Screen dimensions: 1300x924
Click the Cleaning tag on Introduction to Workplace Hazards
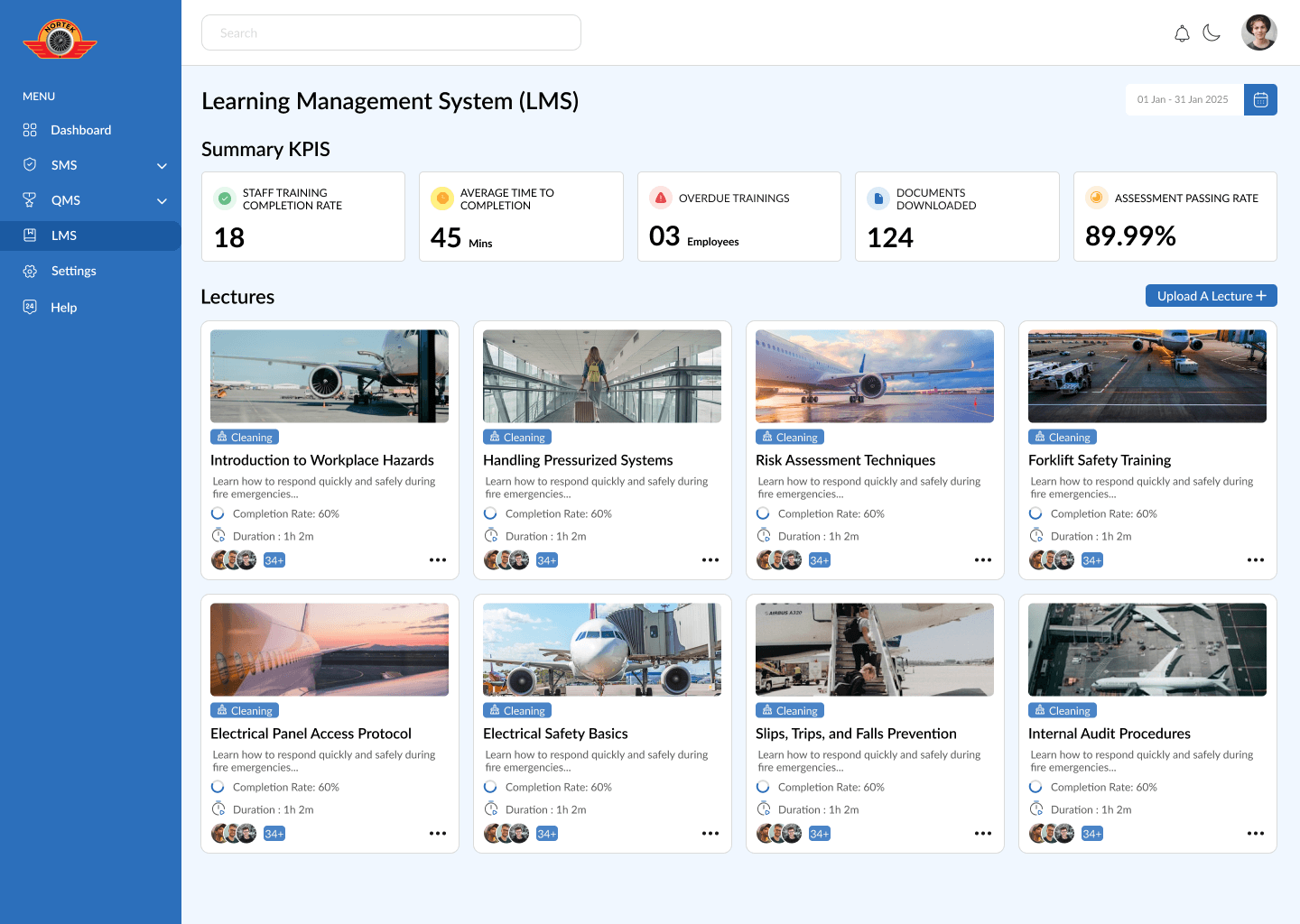point(245,437)
